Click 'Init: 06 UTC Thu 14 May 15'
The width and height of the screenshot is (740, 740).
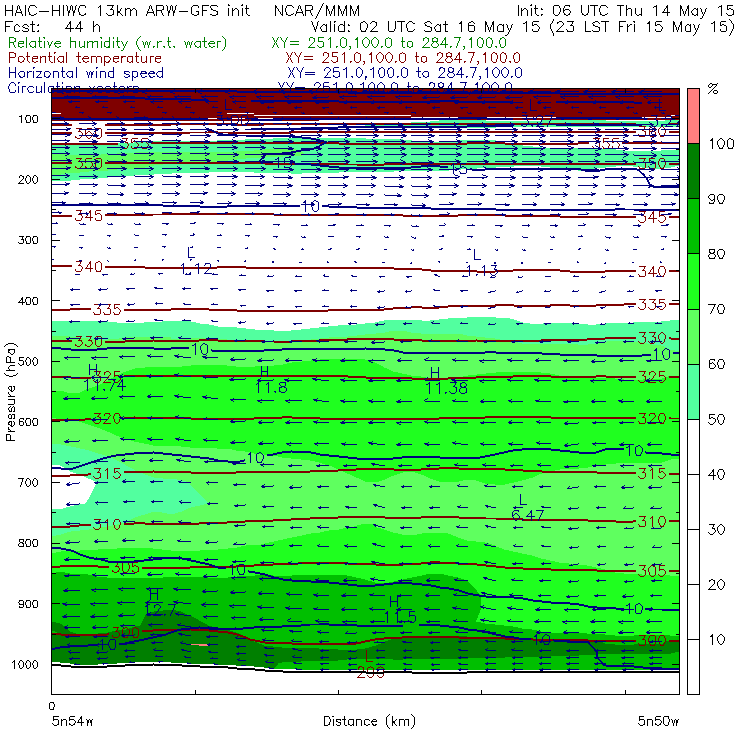click(x=625, y=10)
